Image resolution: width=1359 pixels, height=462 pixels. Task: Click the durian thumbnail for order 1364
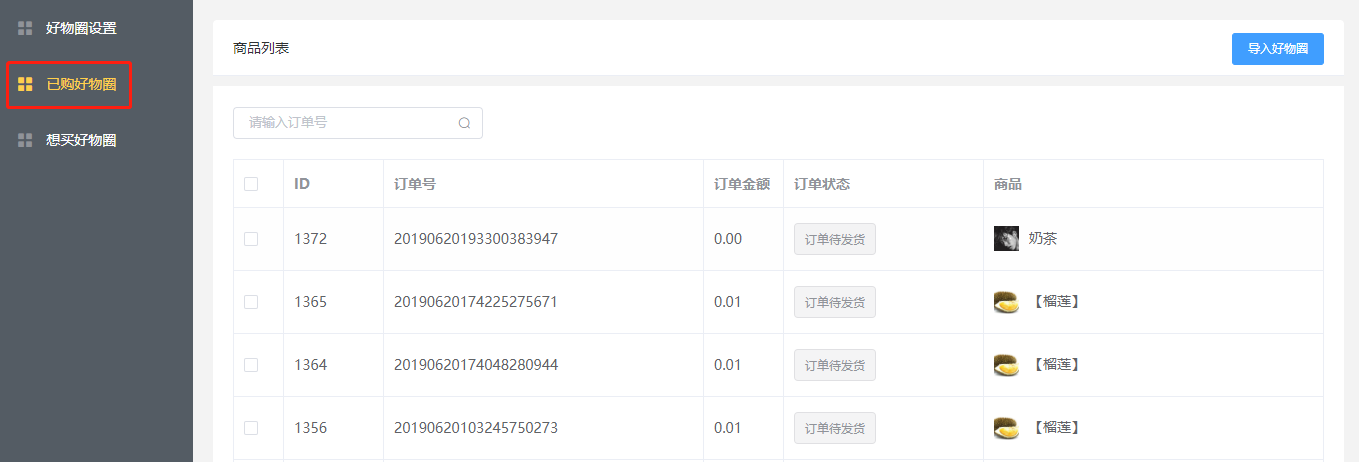1006,365
